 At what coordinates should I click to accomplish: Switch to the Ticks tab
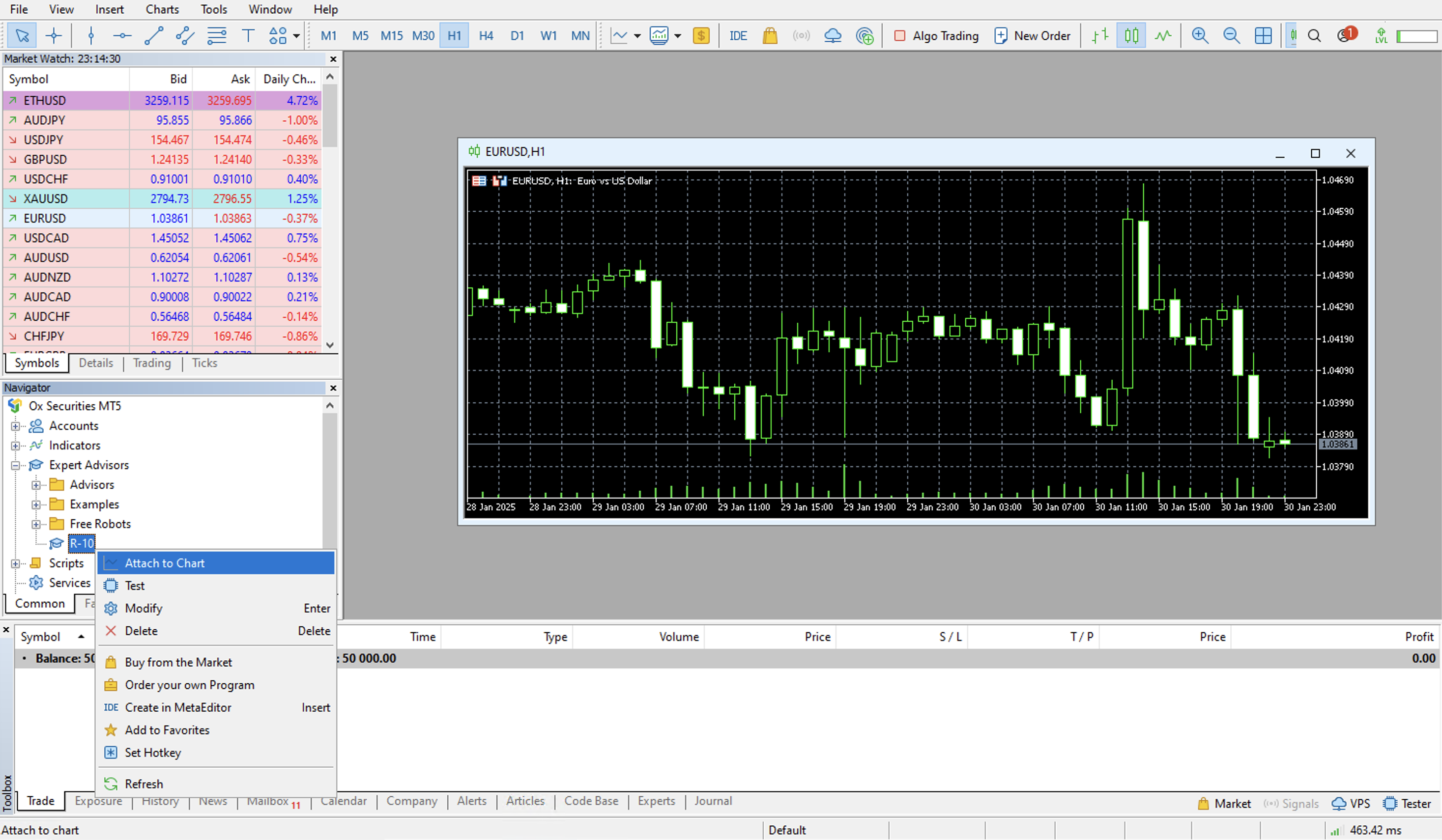(203, 363)
